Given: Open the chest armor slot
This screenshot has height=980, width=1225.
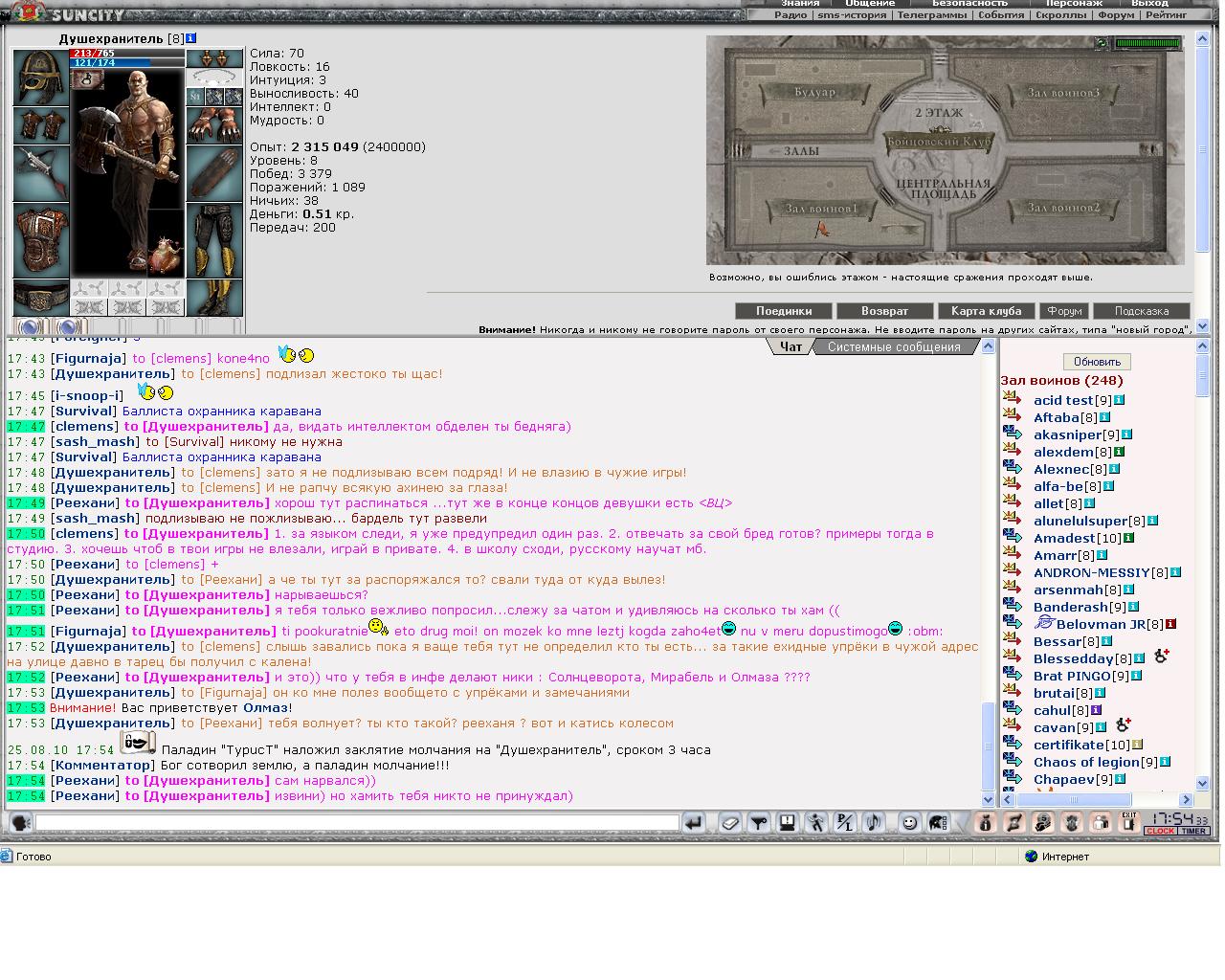Looking at the screenshot, I should (x=40, y=239).
